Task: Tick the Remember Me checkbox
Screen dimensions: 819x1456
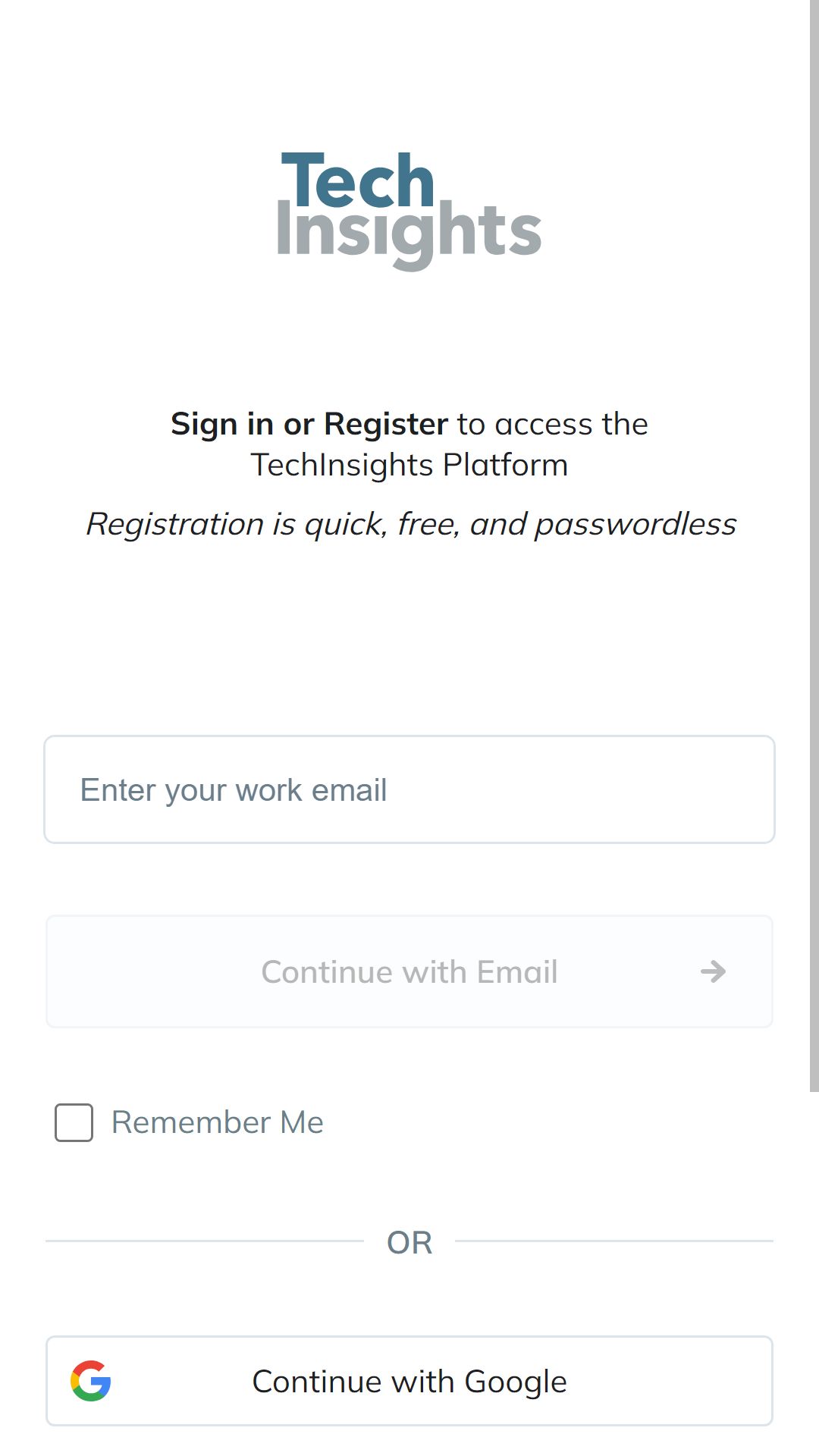Action: click(x=74, y=1122)
